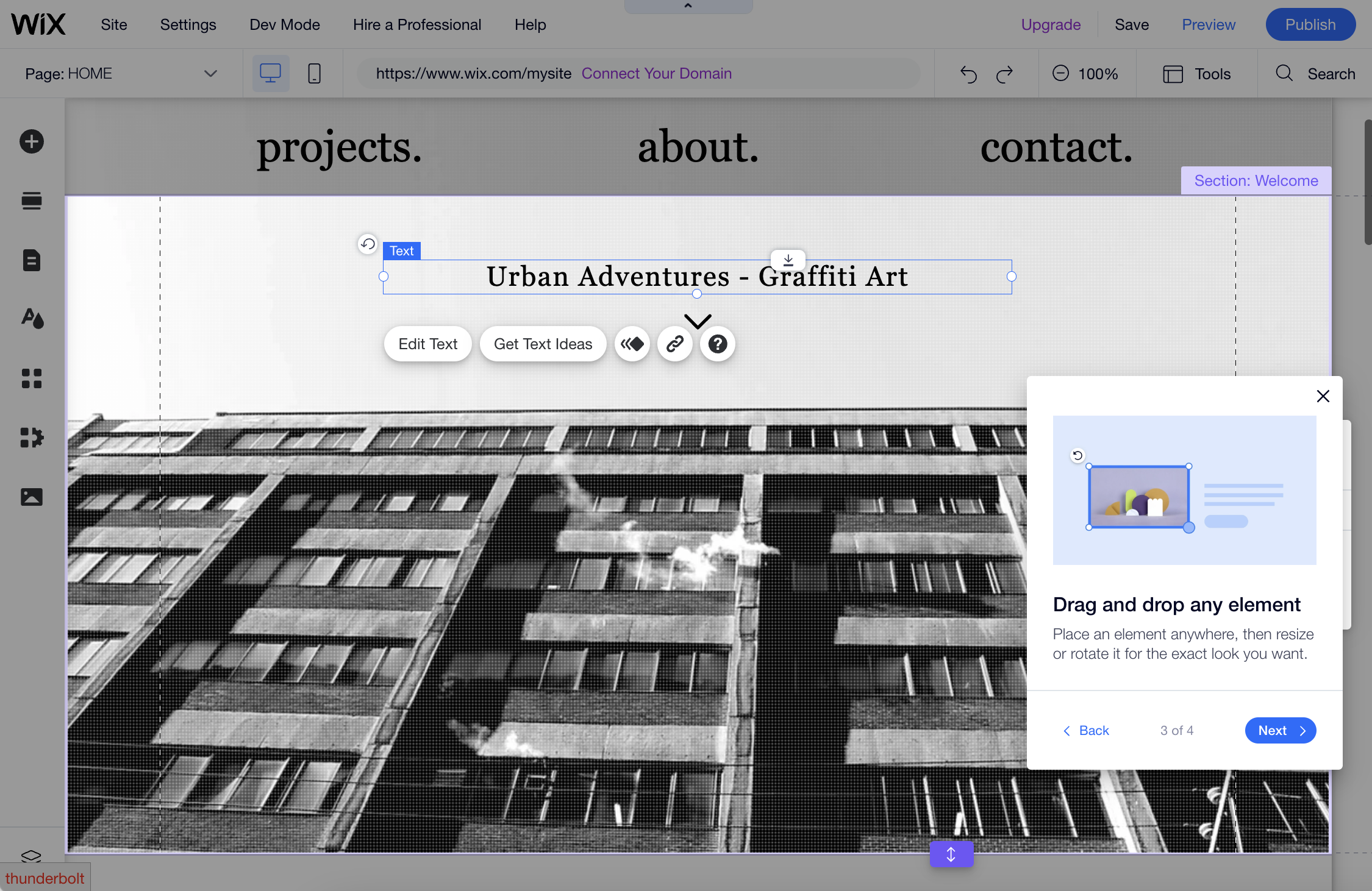Click the Preview button
This screenshot has height=891, width=1372.
(x=1209, y=24)
